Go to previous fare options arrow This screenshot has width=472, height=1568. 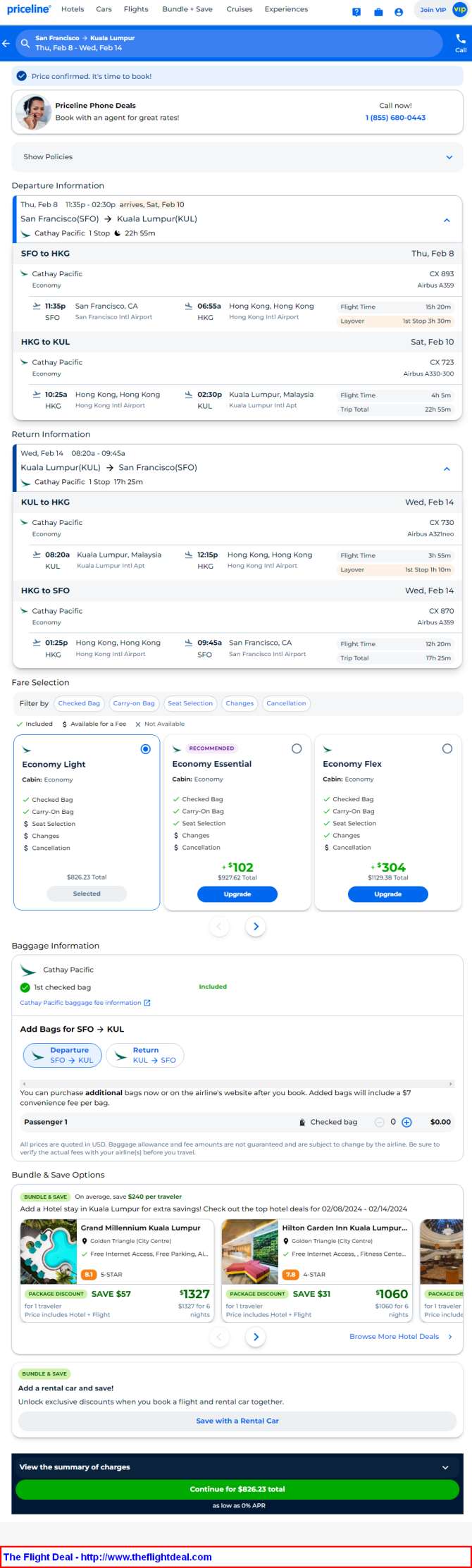point(219,926)
